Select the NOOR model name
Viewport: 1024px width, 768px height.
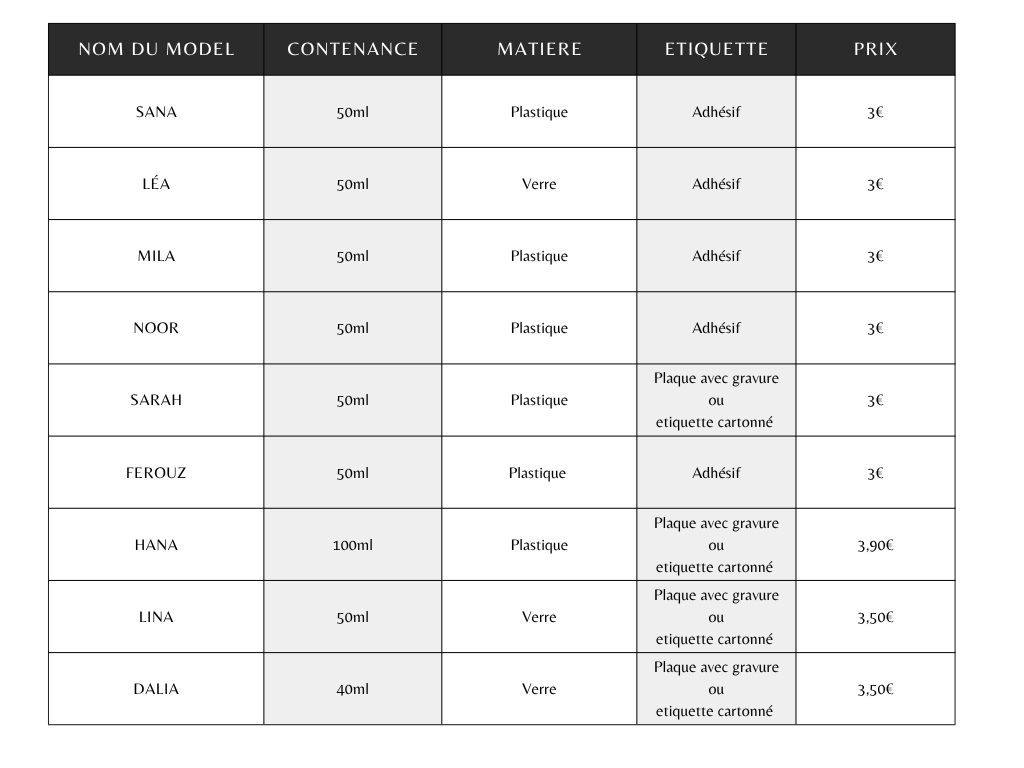[x=156, y=328]
